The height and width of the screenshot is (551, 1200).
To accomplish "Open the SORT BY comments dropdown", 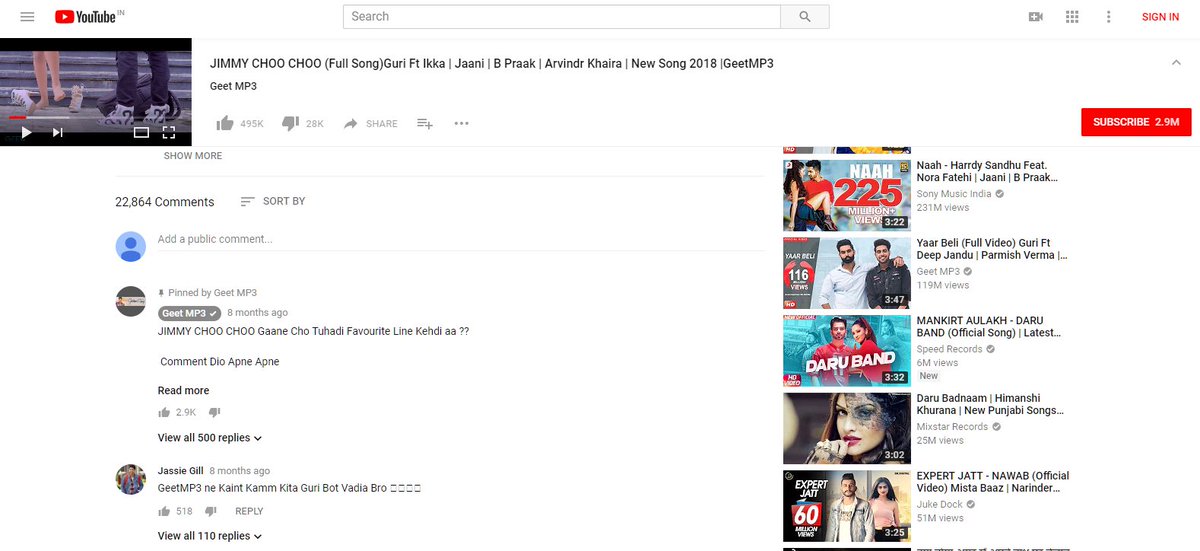I will 273,201.
